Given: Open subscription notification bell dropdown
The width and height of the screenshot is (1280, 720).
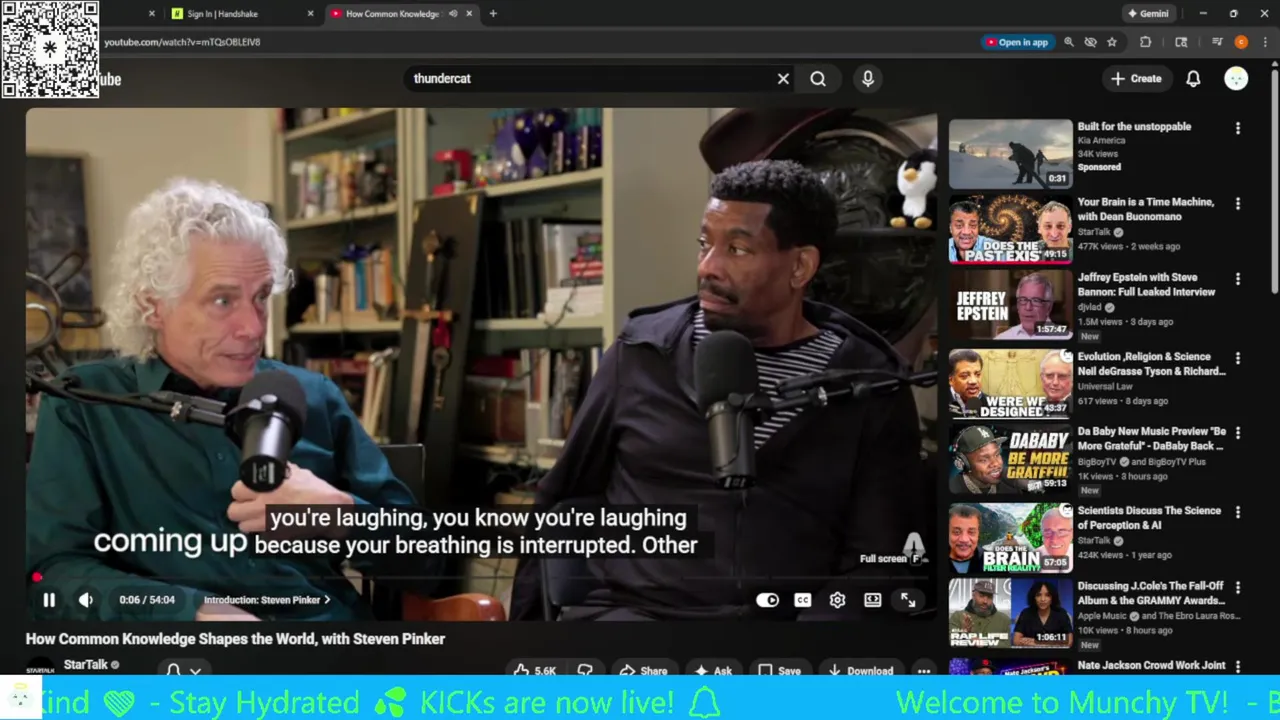Looking at the screenshot, I should tap(184, 670).
